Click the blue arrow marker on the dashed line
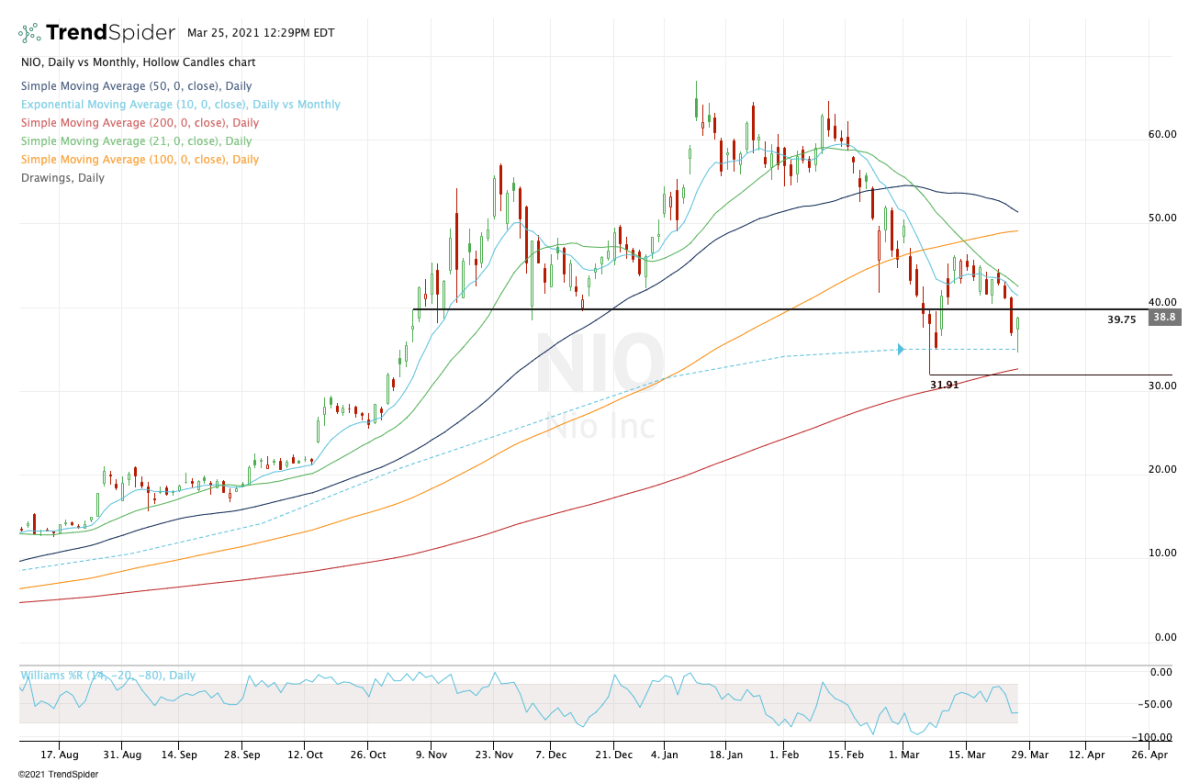The height and width of the screenshot is (783, 1200). pyautogui.click(x=901, y=349)
